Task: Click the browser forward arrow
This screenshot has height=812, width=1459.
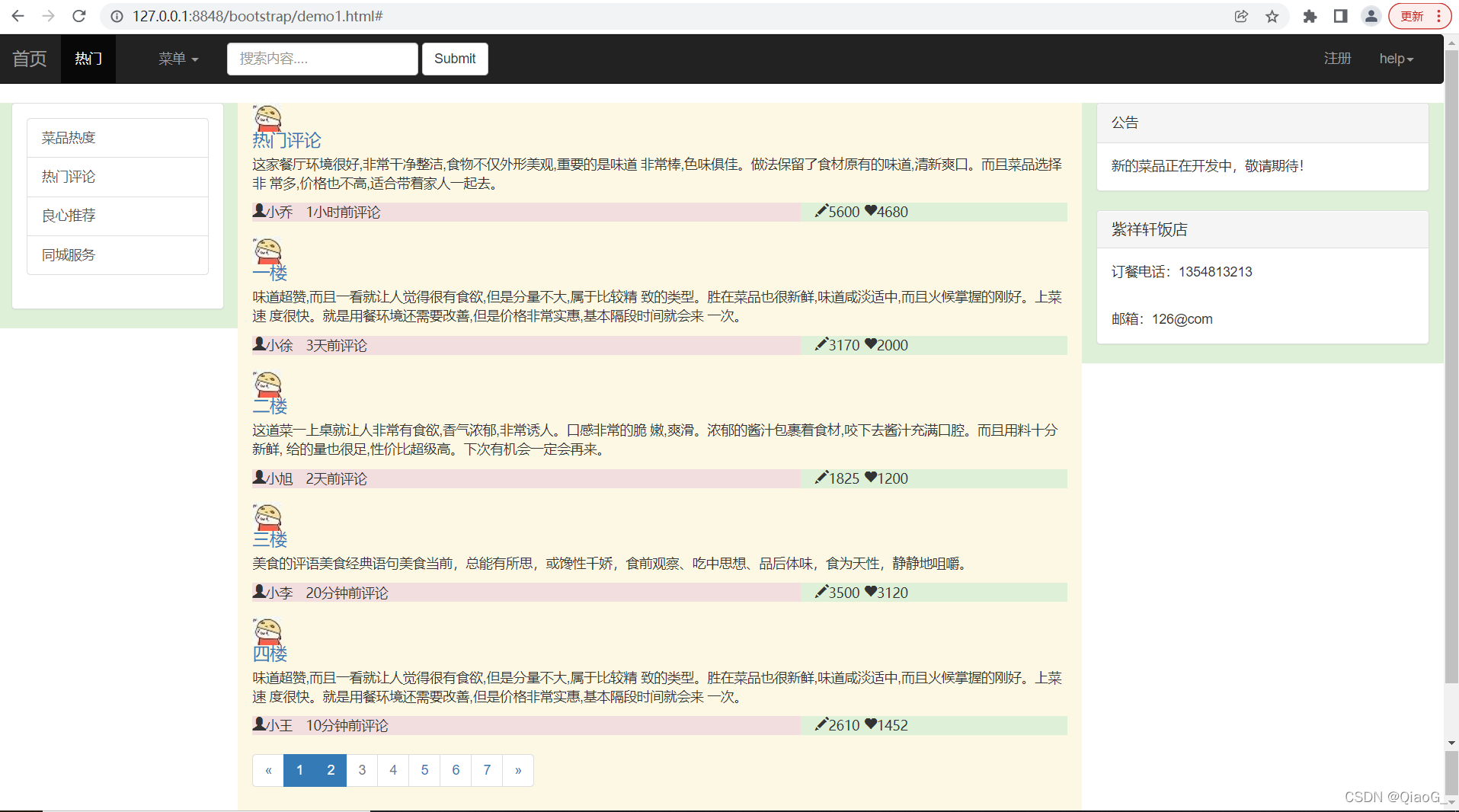Action: pyautogui.click(x=49, y=16)
